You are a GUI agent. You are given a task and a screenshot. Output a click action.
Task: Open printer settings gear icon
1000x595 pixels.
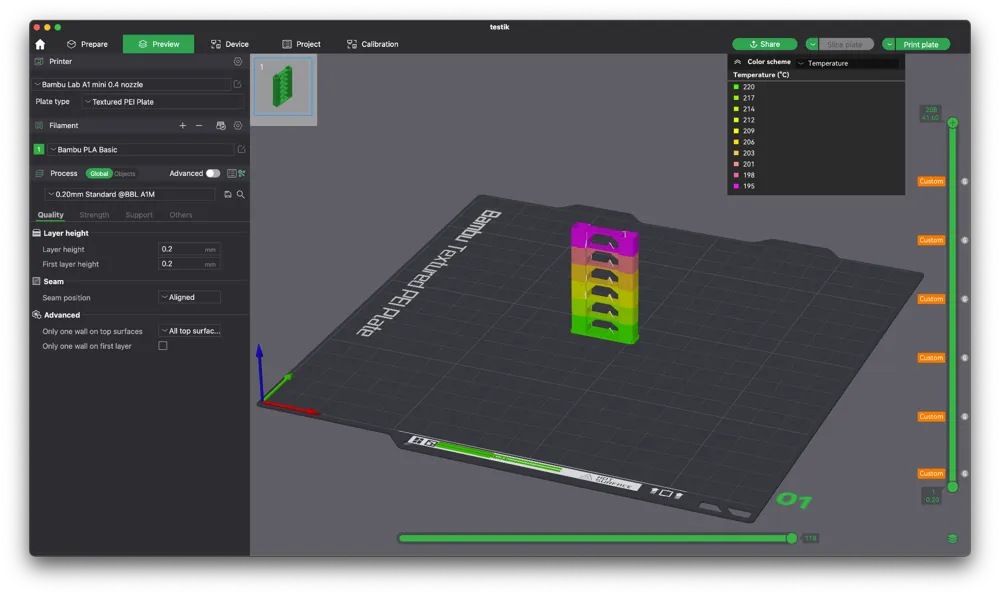tap(238, 62)
